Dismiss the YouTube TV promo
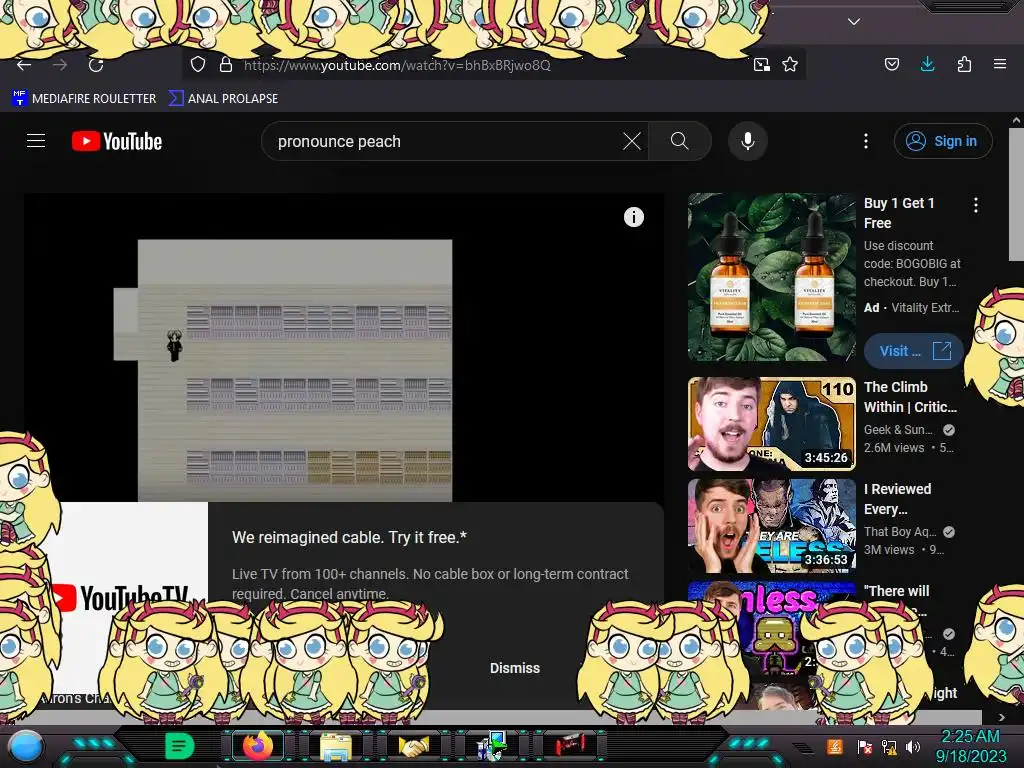The width and height of the screenshot is (1024, 768). click(x=515, y=668)
